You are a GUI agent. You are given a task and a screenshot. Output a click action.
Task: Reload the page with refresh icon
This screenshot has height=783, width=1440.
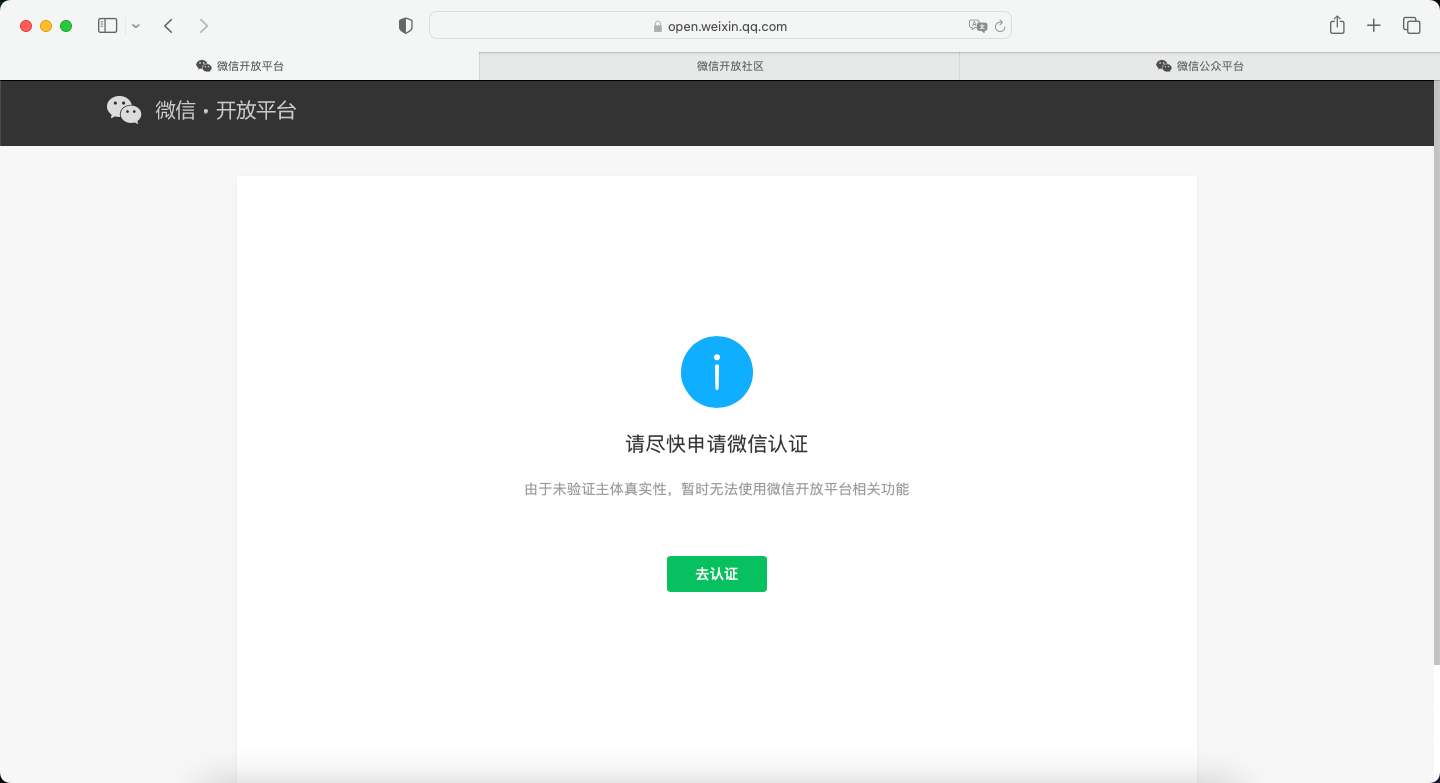click(x=1000, y=26)
